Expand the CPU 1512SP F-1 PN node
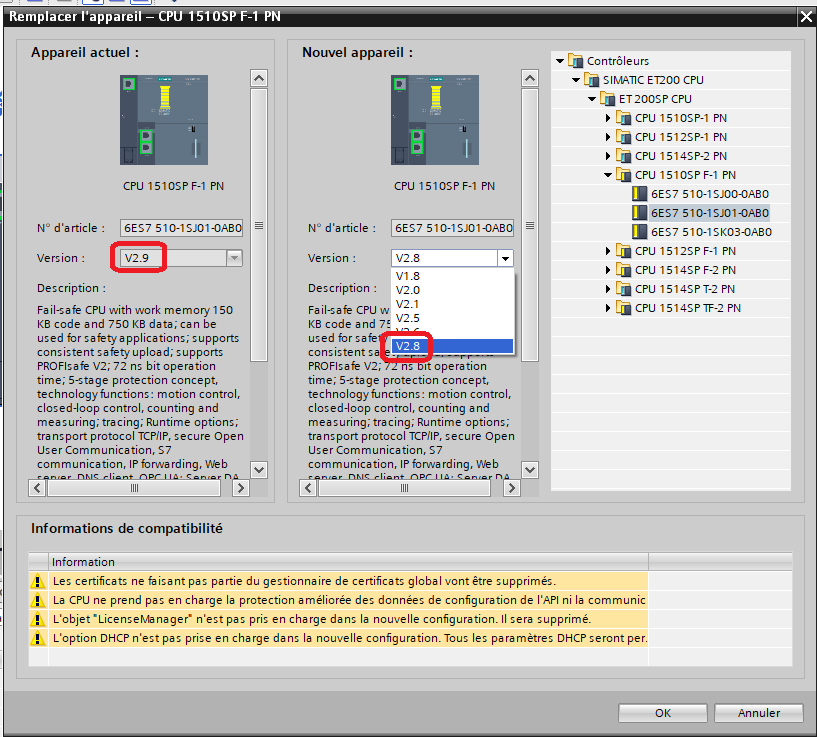 click(x=608, y=251)
